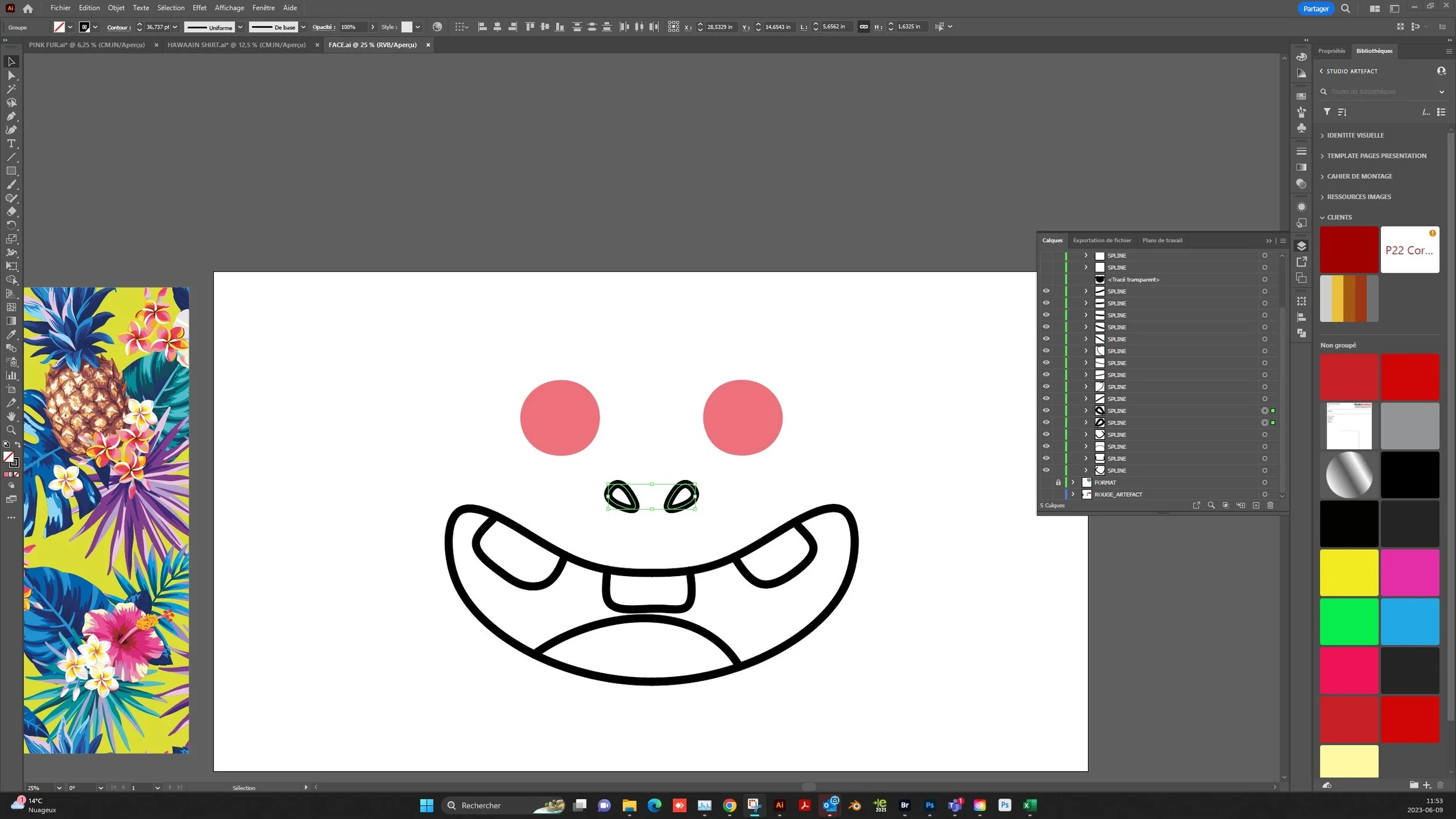
Task: Click the constrain width and height link icon
Action: pyautogui.click(x=864, y=27)
